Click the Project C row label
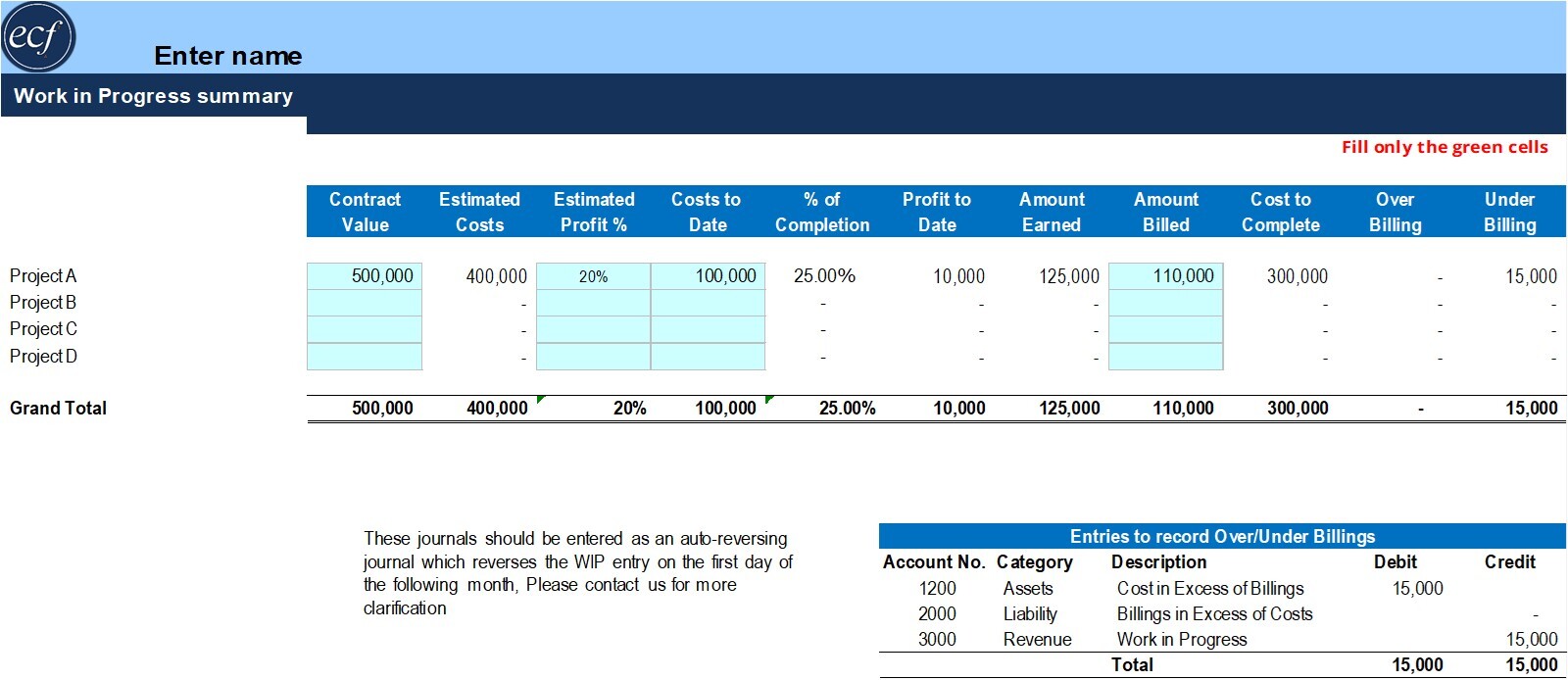The image size is (1568, 680). tap(43, 329)
